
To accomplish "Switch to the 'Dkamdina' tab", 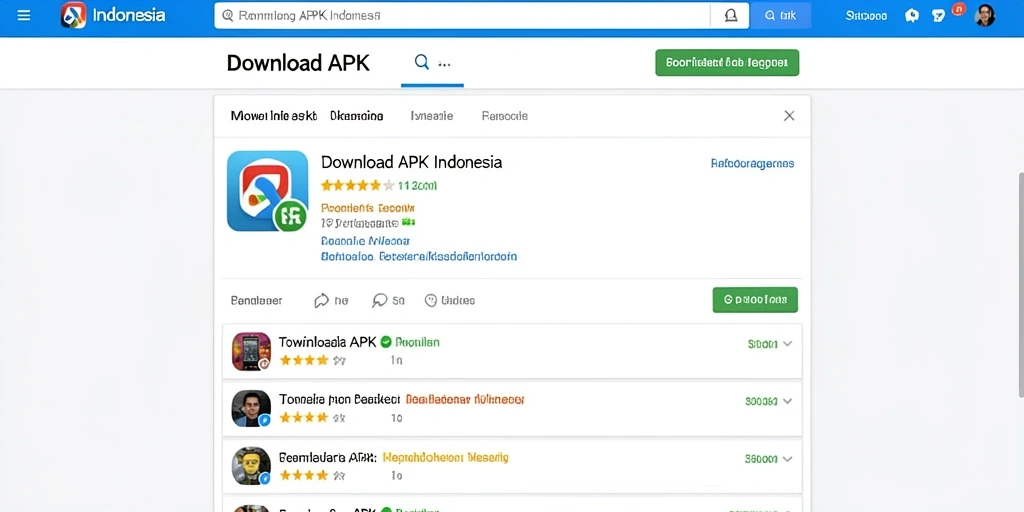I will pos(357,116).
